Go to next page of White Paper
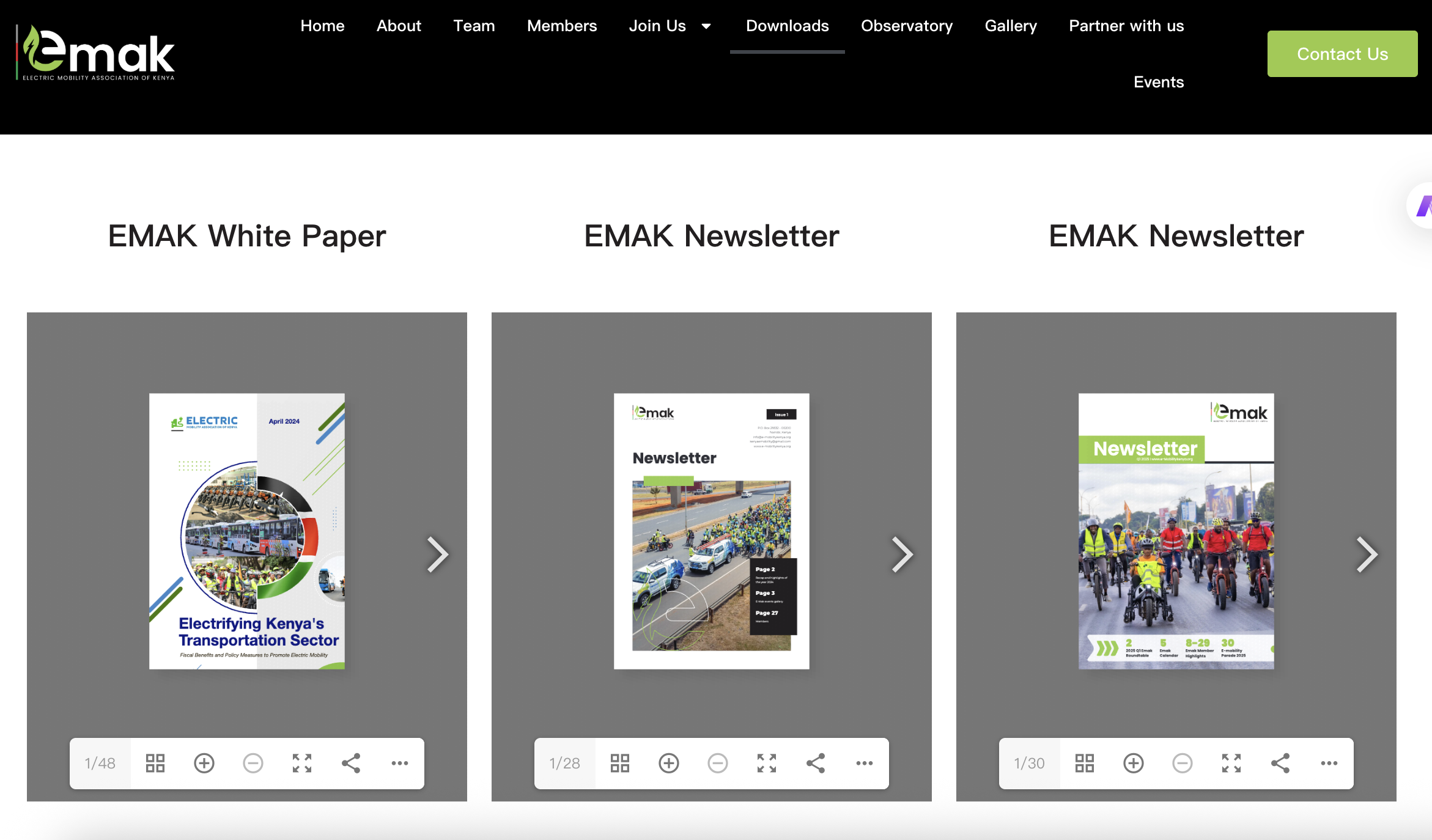This screenshot has height=840, width=1432. coord(438,554)
